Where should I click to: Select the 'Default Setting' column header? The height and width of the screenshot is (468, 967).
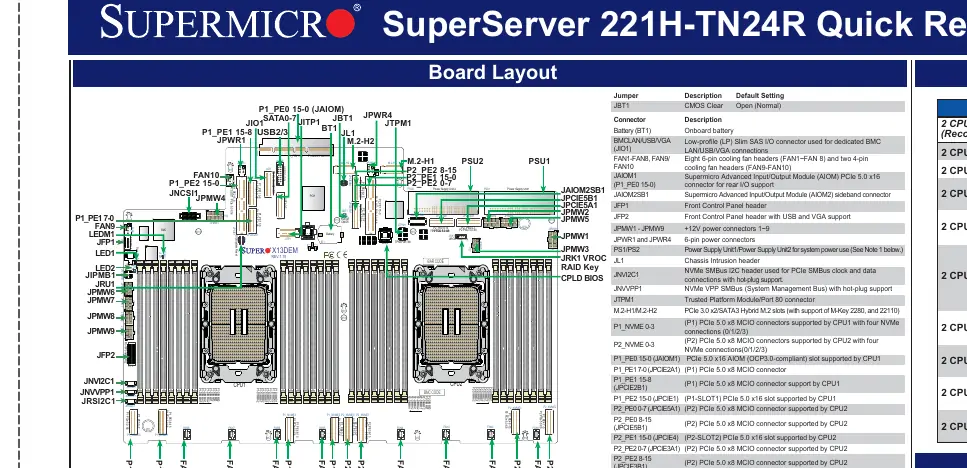tap(760, 96)
